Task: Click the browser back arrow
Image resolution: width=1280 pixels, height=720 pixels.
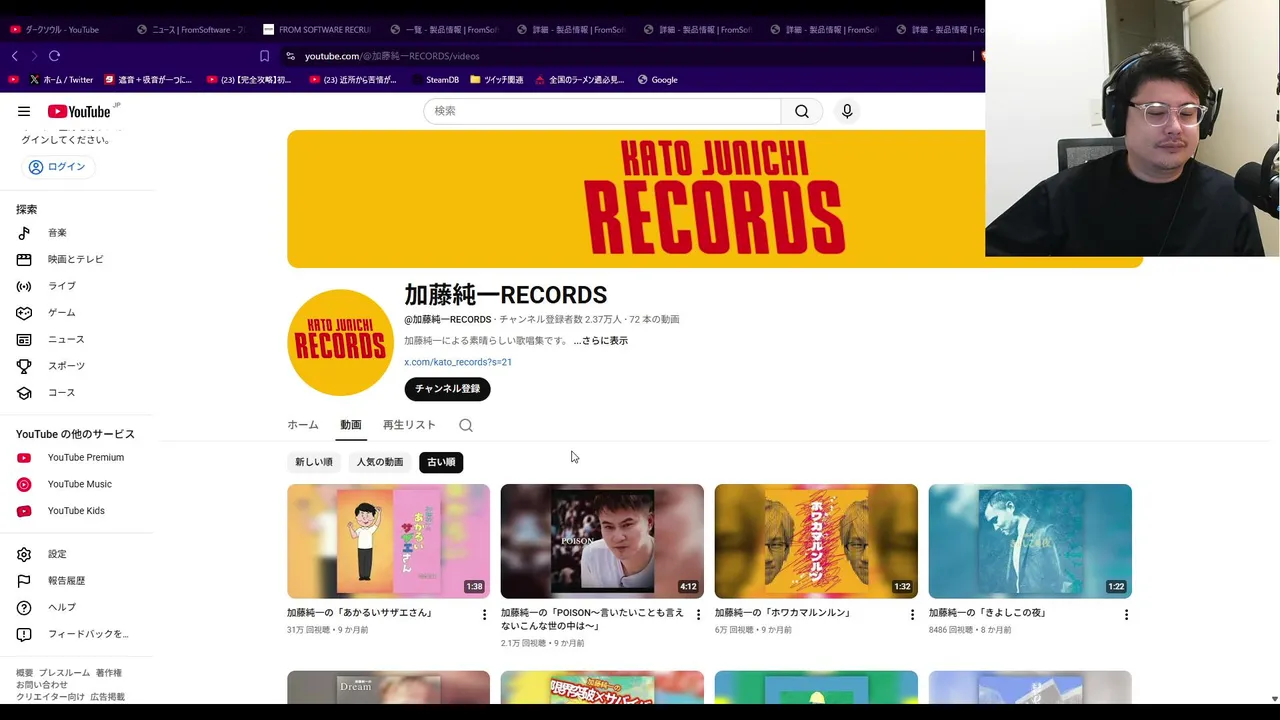Action: (14, 56)
